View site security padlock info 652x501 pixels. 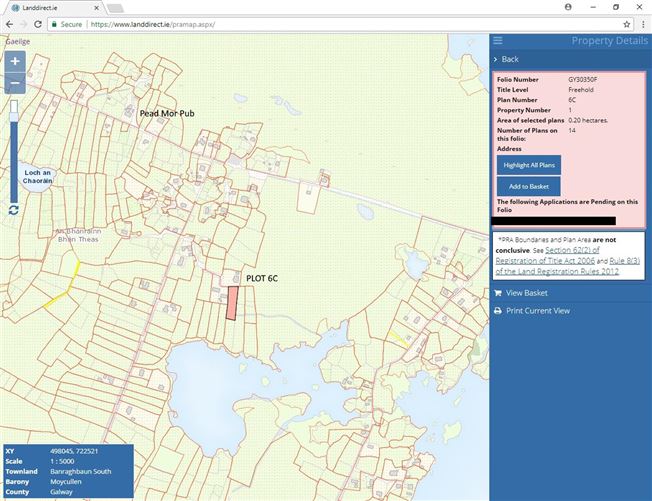pyautogui.click(x=54, y=24)
